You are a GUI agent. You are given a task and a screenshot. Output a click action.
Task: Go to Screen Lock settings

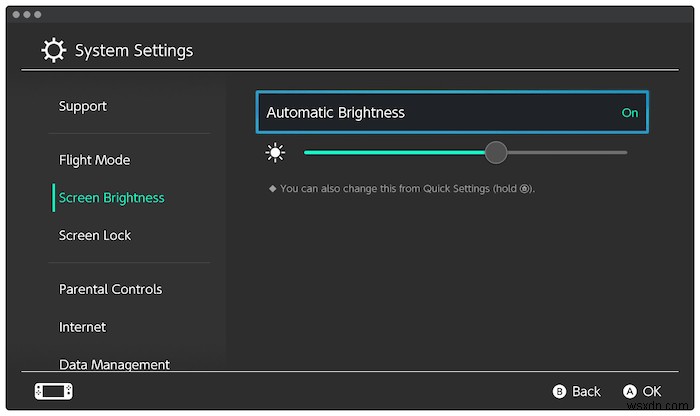point(95,235)
